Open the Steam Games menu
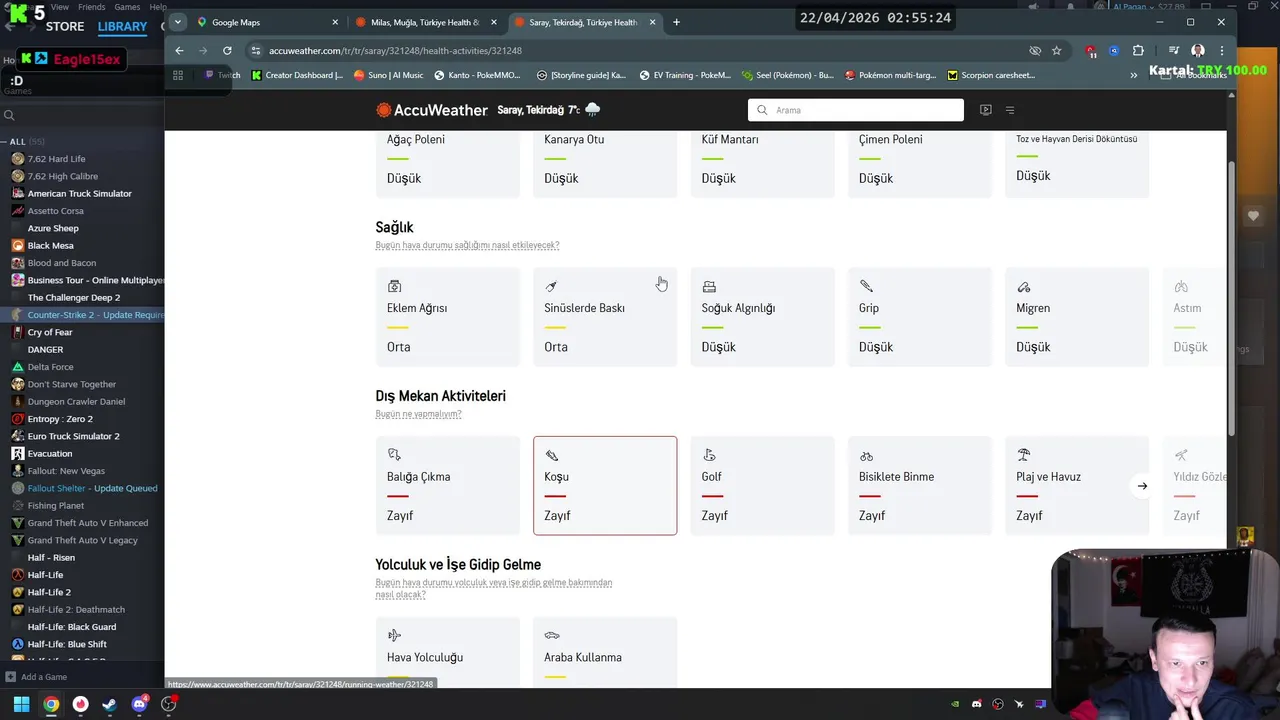Screen dimensions: 1280x720 [127, 7]
